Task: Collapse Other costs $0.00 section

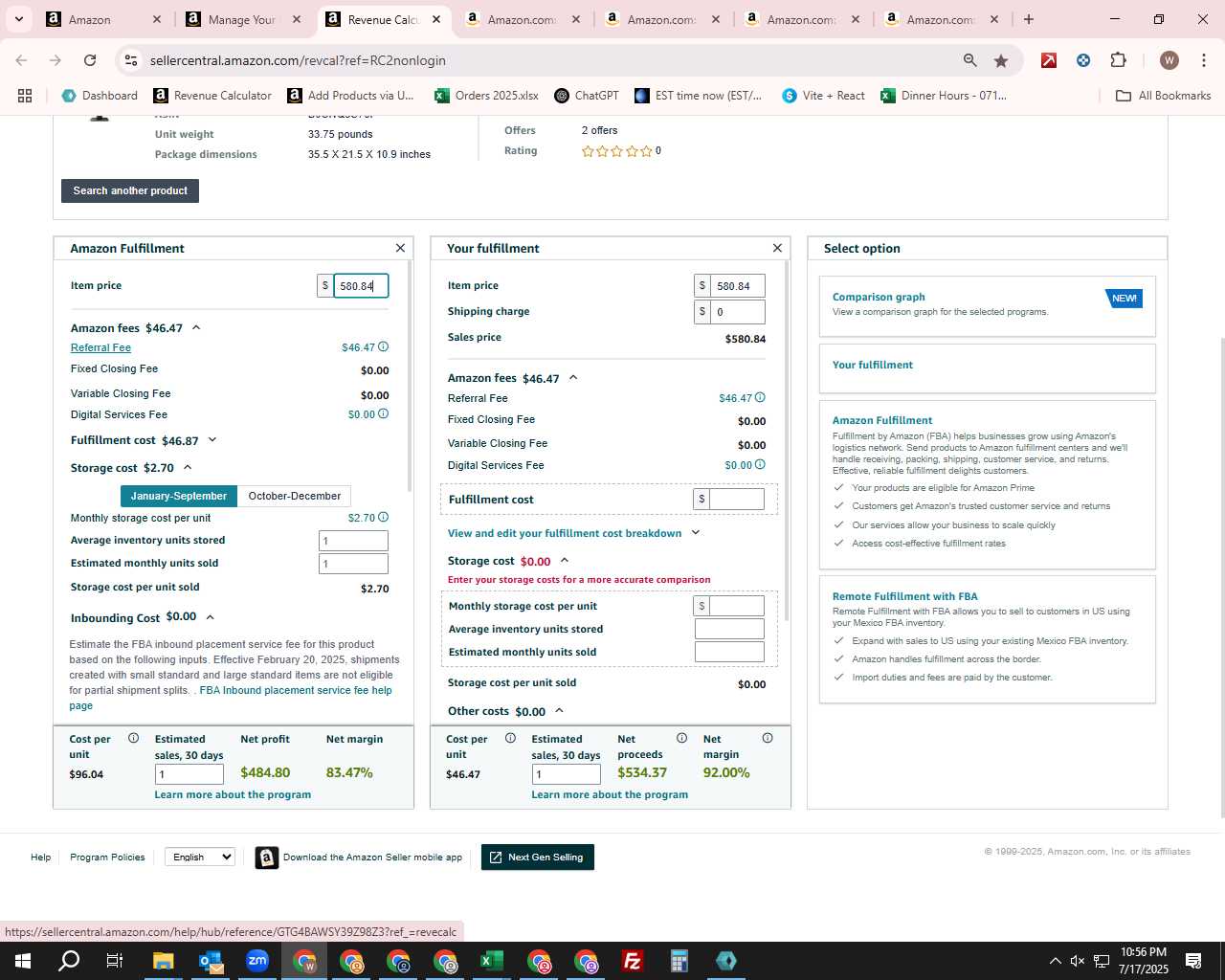Action: pos(559,711)
